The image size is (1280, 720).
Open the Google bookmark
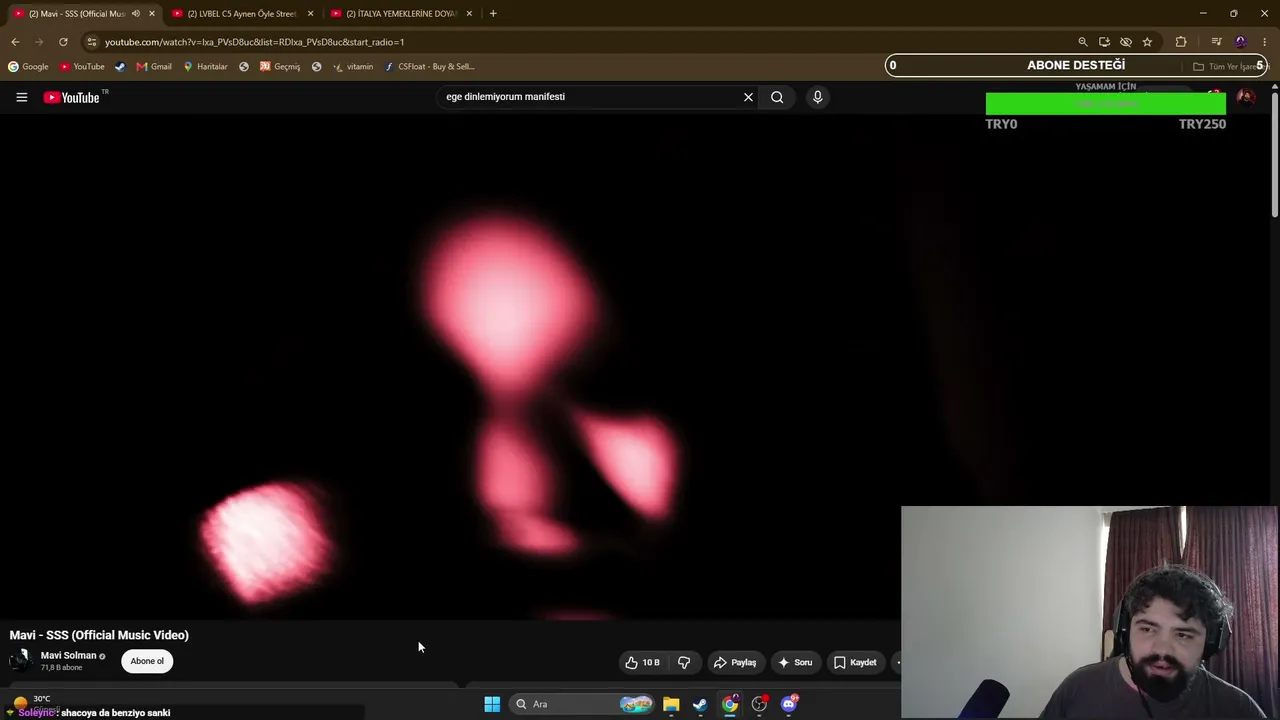point(28,67)
